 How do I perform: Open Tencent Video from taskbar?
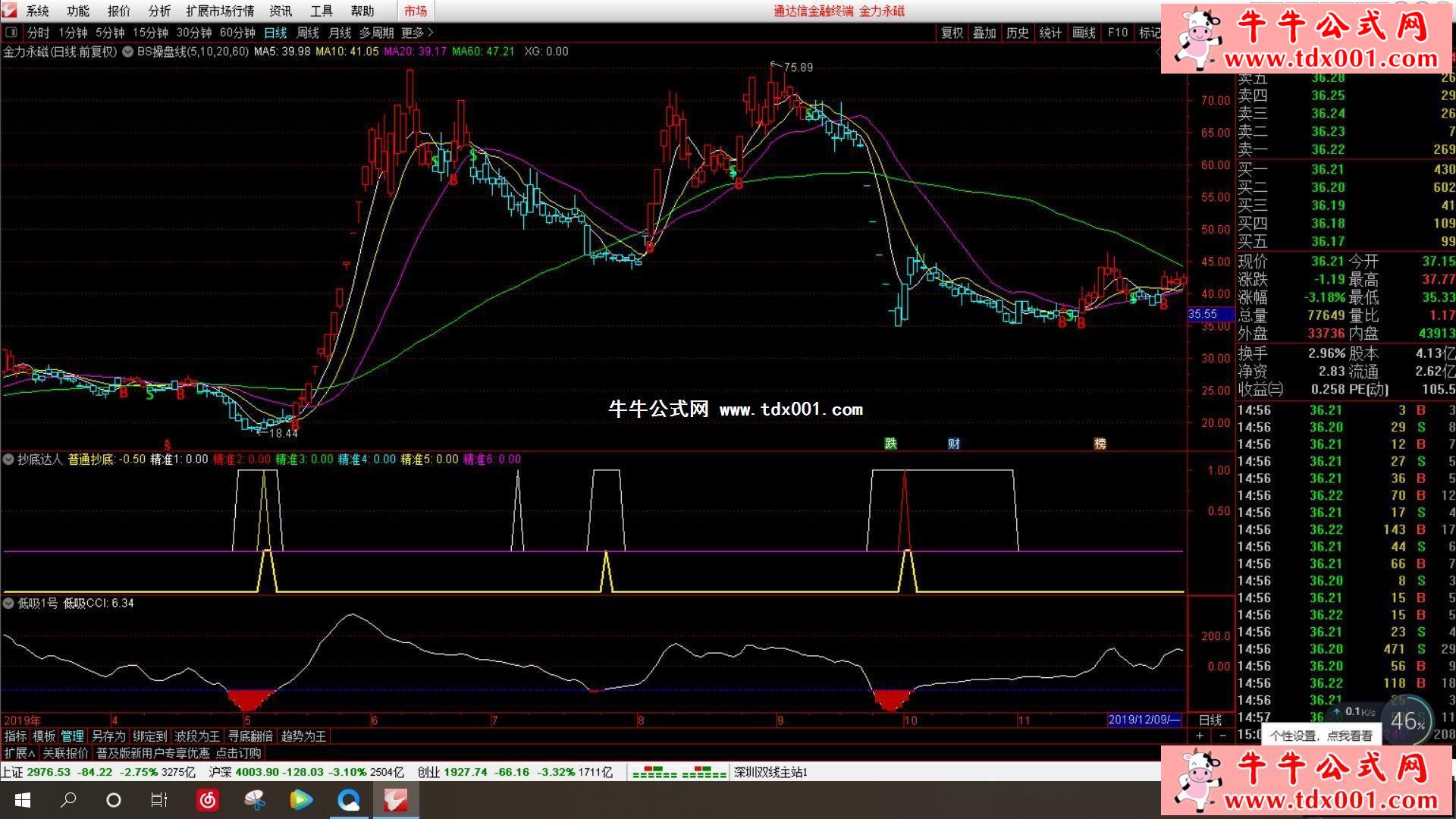(x=301, y=800)
